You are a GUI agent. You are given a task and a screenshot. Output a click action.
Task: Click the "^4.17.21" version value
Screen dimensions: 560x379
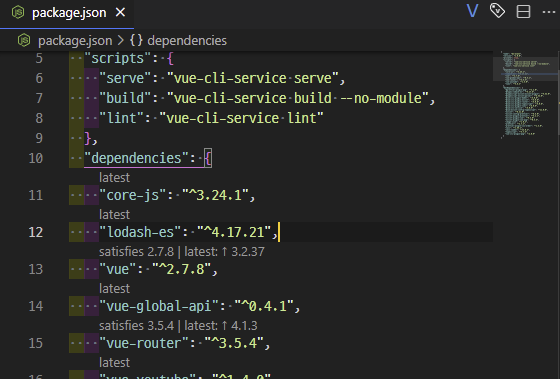tap(234, 232)
